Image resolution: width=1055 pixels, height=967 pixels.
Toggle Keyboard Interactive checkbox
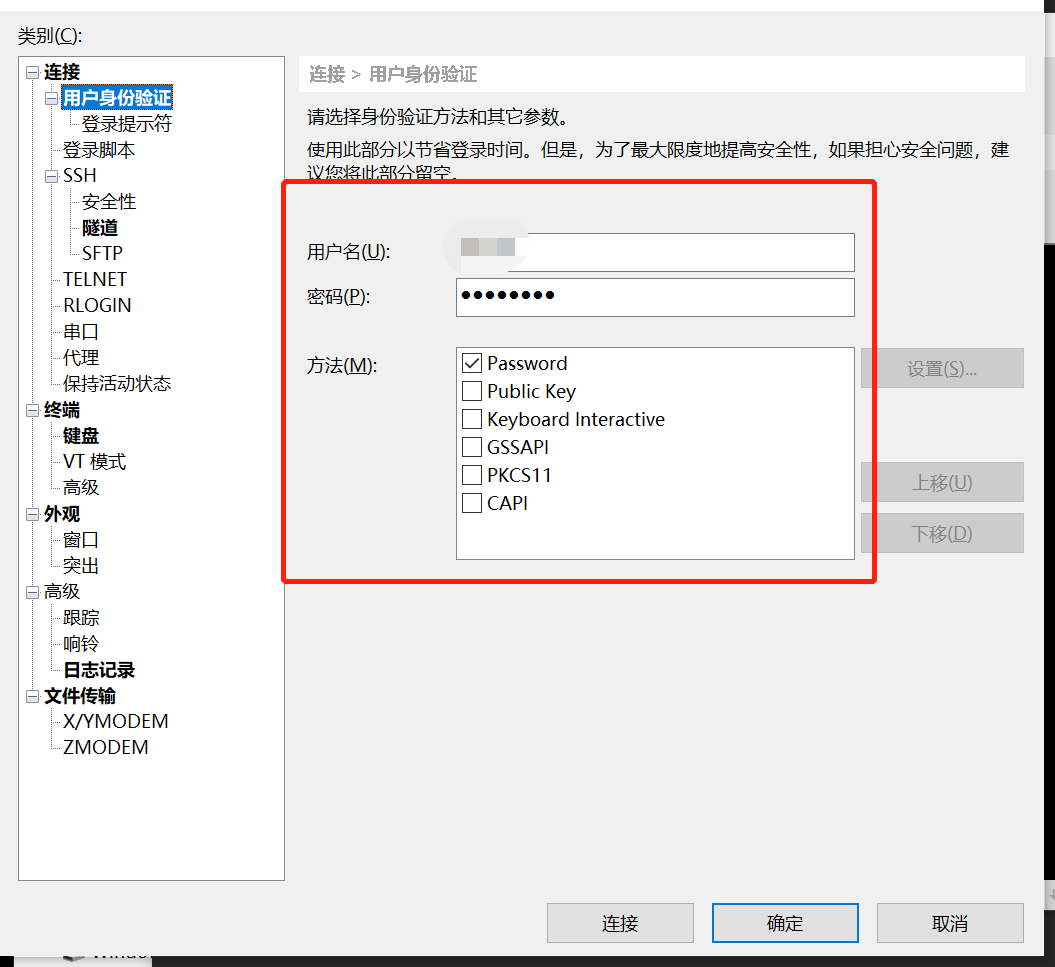(x=472, y=420)
